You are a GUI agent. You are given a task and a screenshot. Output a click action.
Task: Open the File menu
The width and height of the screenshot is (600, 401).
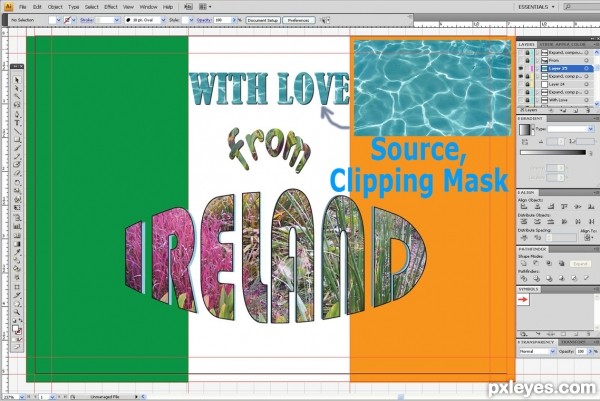coord(23,7)
